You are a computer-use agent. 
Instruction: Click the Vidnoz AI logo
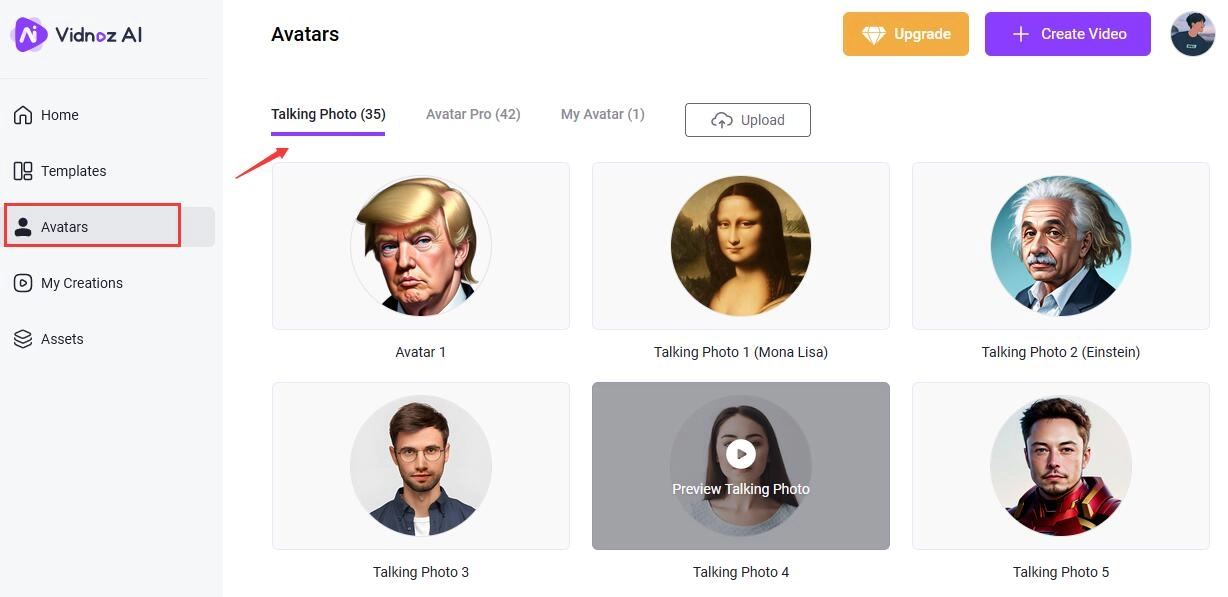coord(76,33)
